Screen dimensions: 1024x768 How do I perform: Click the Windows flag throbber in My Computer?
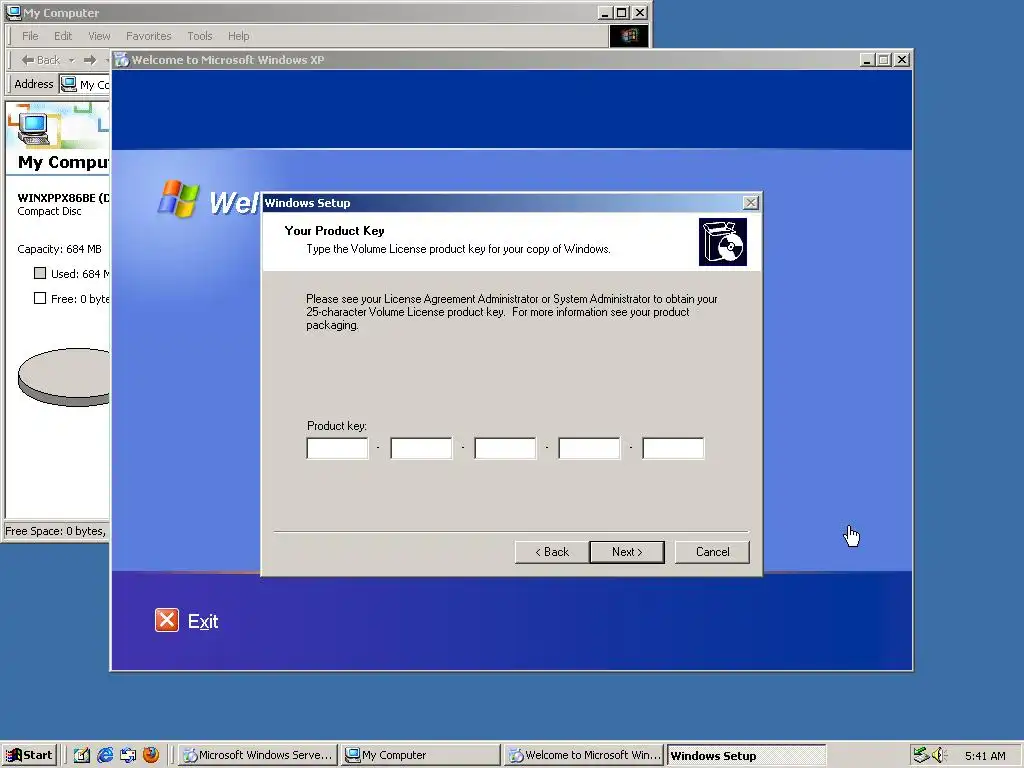(629, 36)
